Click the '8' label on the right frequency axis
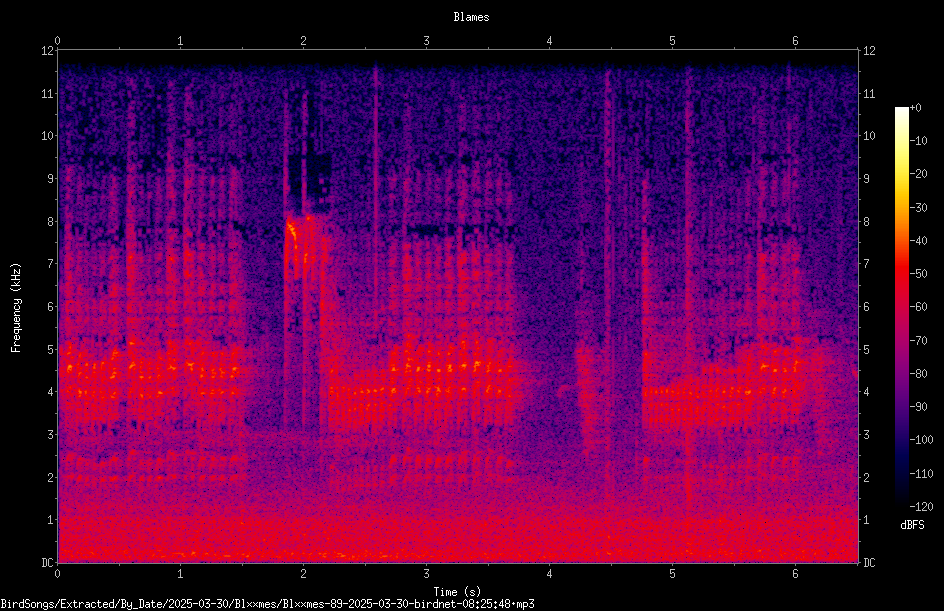The width and height of the screenshot is (944, 611). tap(866, 222)
